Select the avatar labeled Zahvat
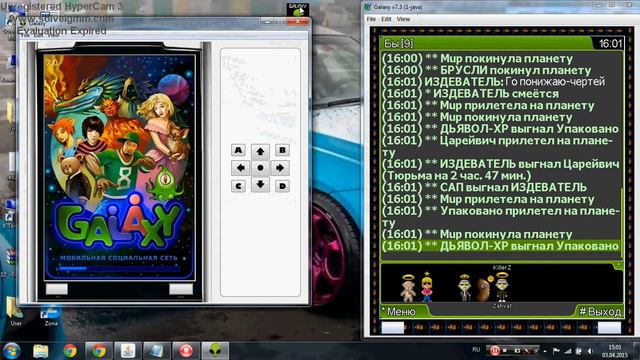Screen dimensions: 640x360 [502, 287]
